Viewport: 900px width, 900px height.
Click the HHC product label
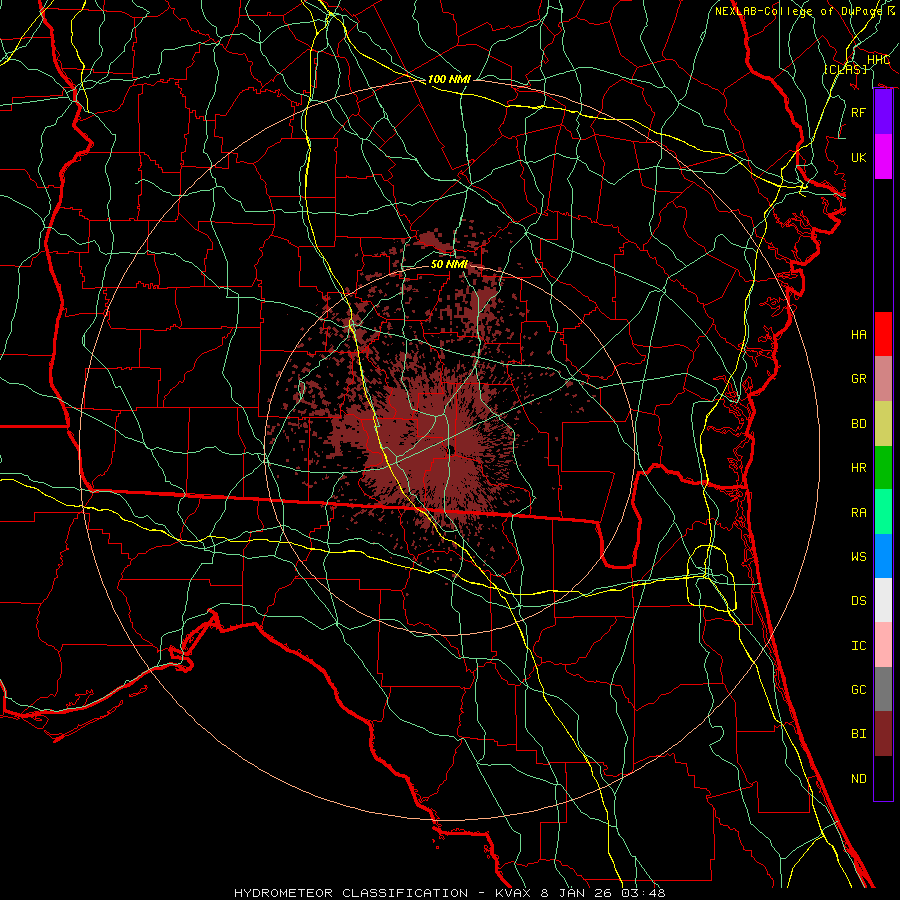point(878,60)
